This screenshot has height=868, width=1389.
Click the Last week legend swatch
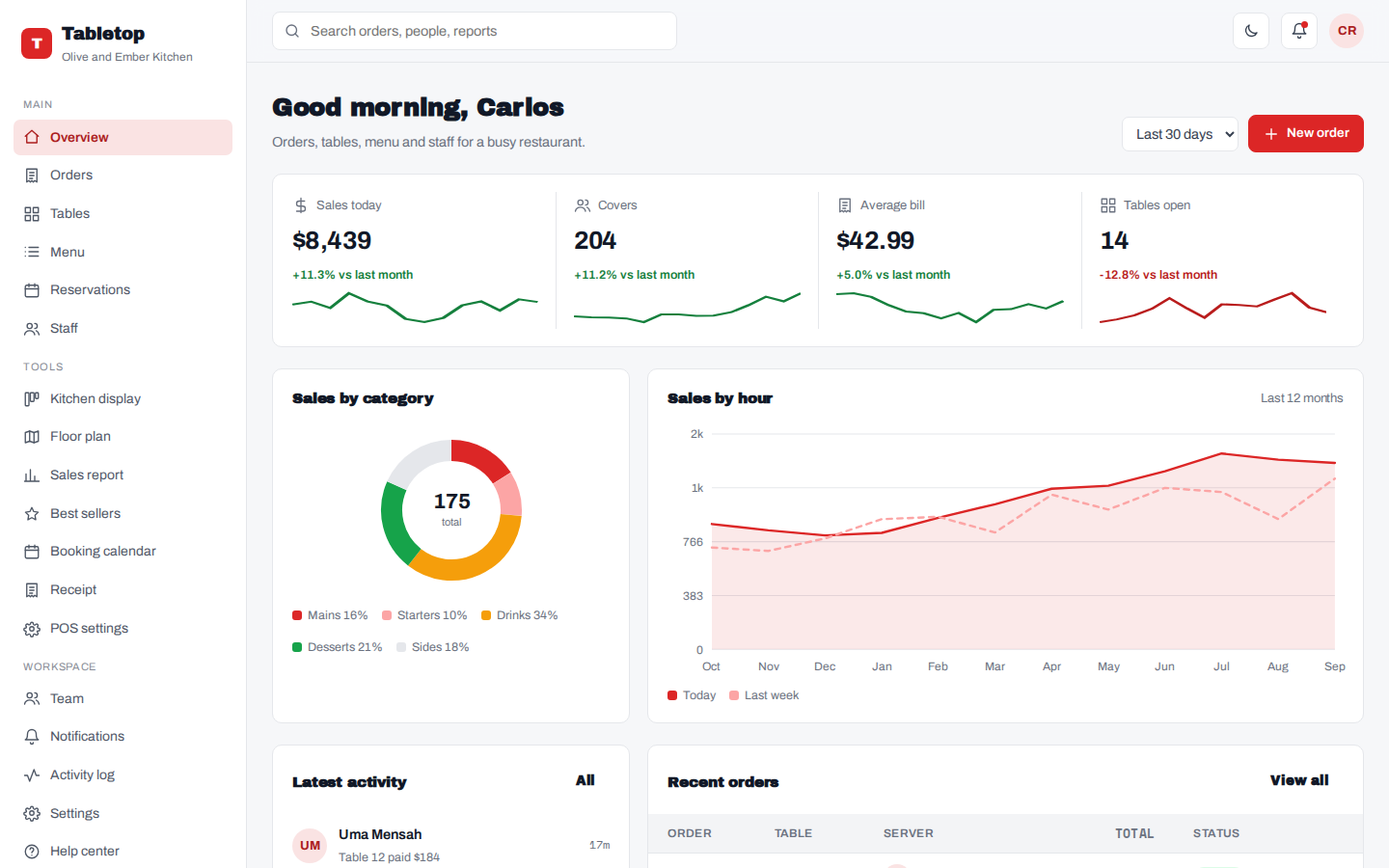[734, 695]
